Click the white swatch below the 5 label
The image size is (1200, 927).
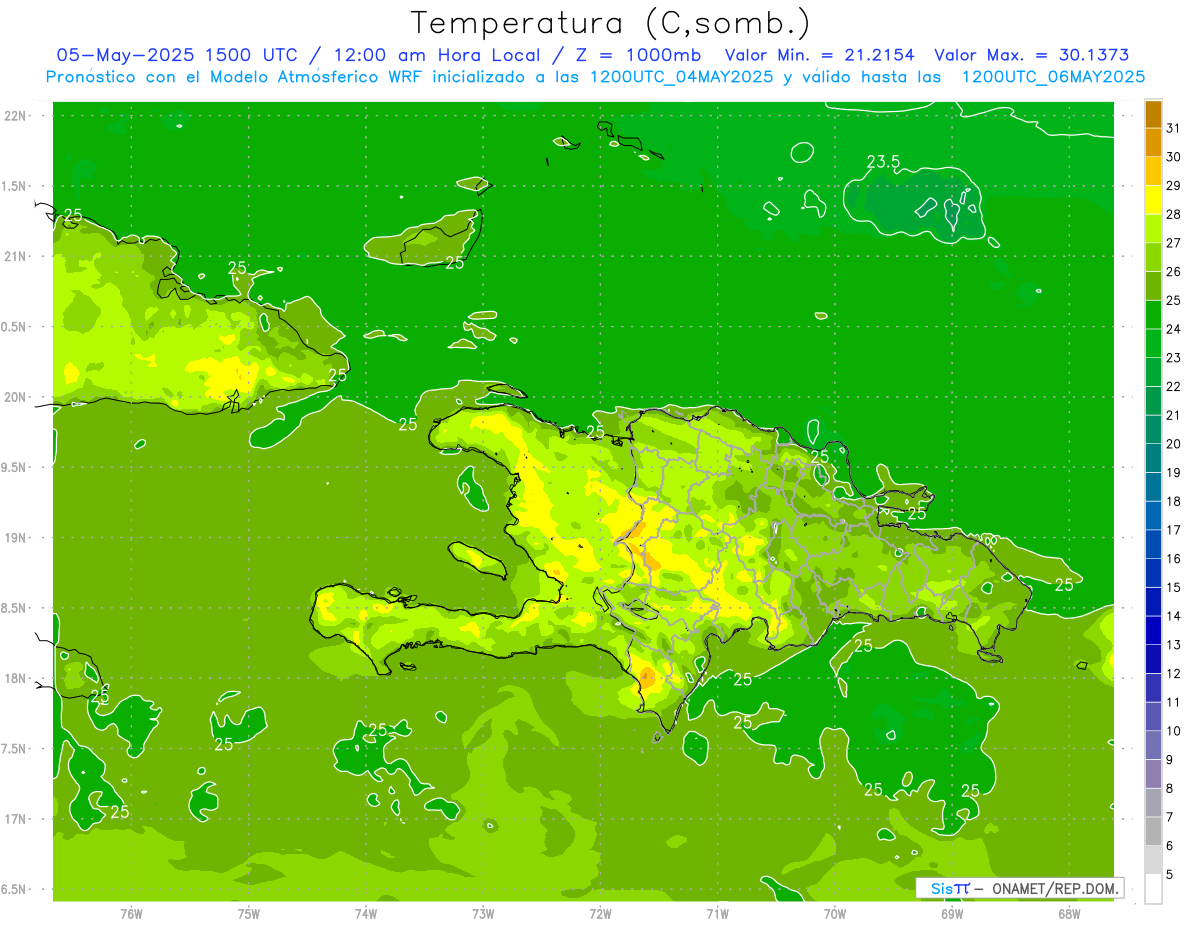[1153, 888]
